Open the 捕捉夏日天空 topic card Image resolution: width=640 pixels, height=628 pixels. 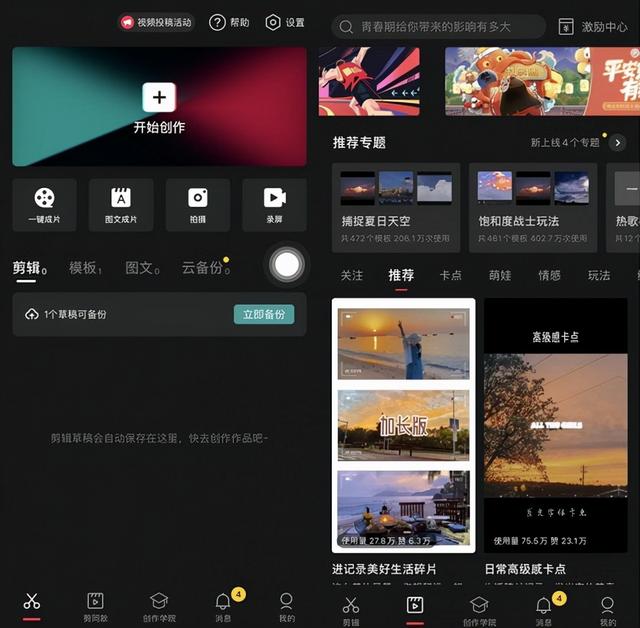point(396,208)
